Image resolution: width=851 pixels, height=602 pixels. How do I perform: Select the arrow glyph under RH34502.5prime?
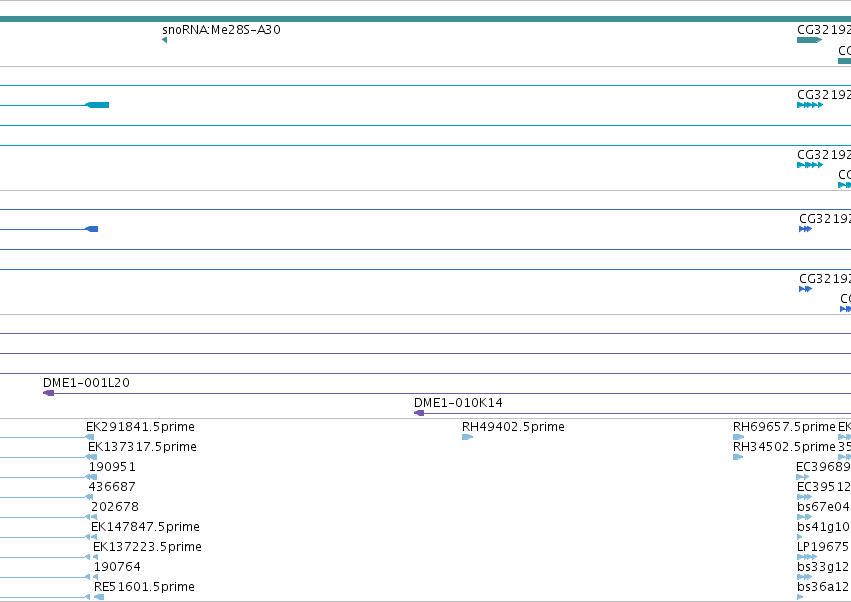[738, 457]
